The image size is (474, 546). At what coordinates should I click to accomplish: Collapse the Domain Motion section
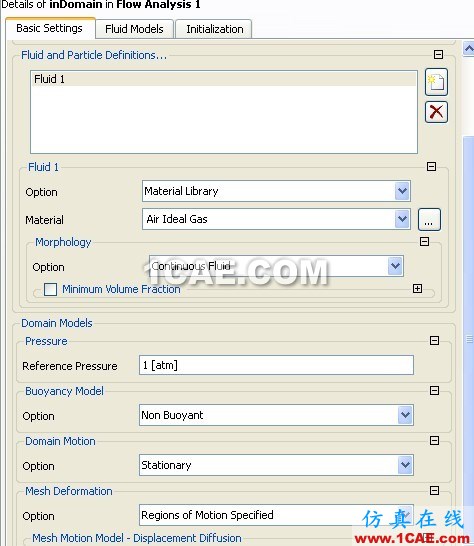(x=434, y=440)
